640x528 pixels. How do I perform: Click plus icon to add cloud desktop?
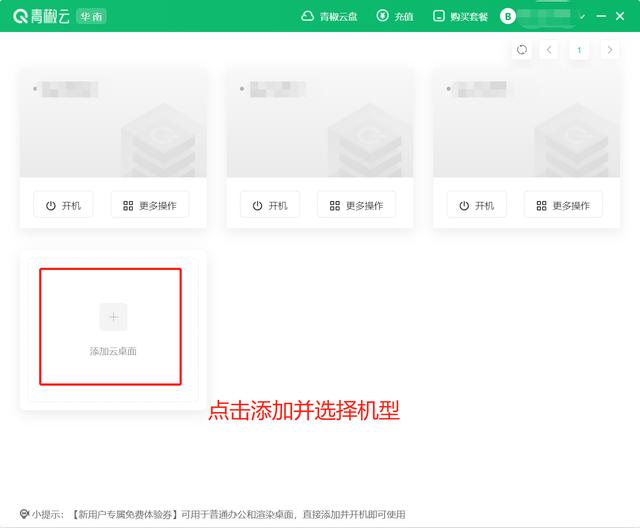(x=113, y=317)
